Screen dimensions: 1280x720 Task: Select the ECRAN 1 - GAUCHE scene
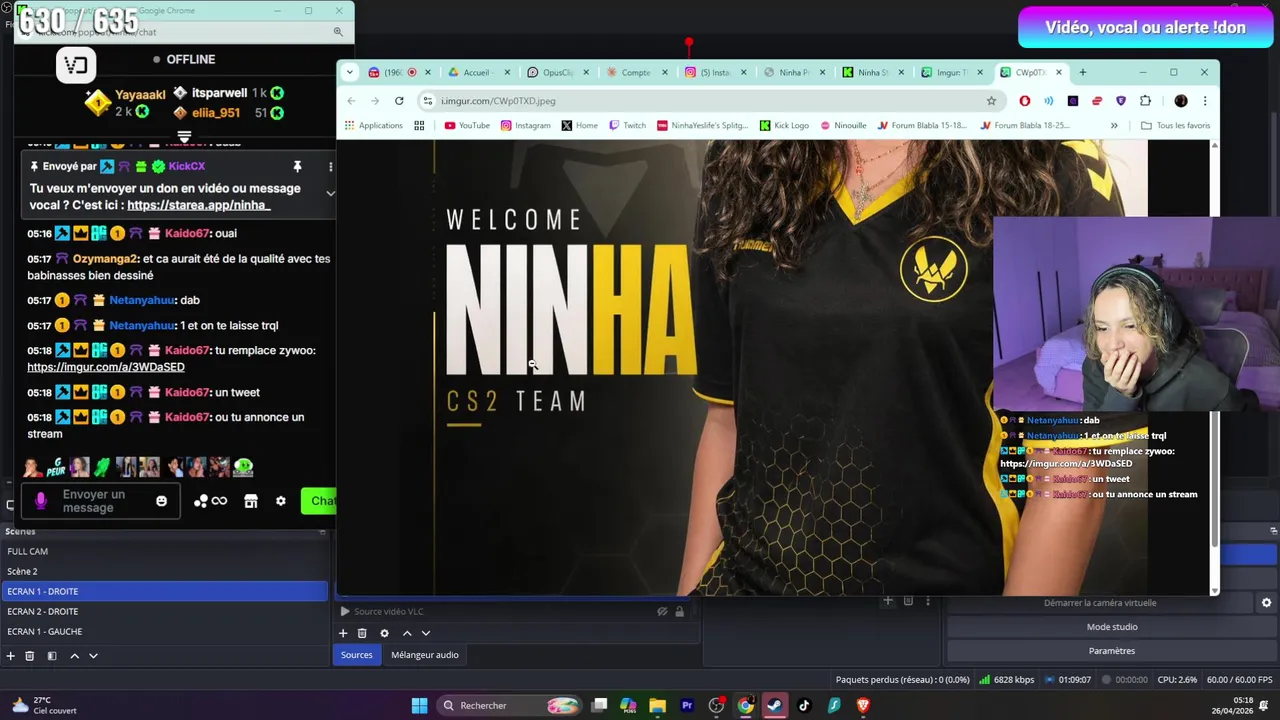[x=164, y=631]
